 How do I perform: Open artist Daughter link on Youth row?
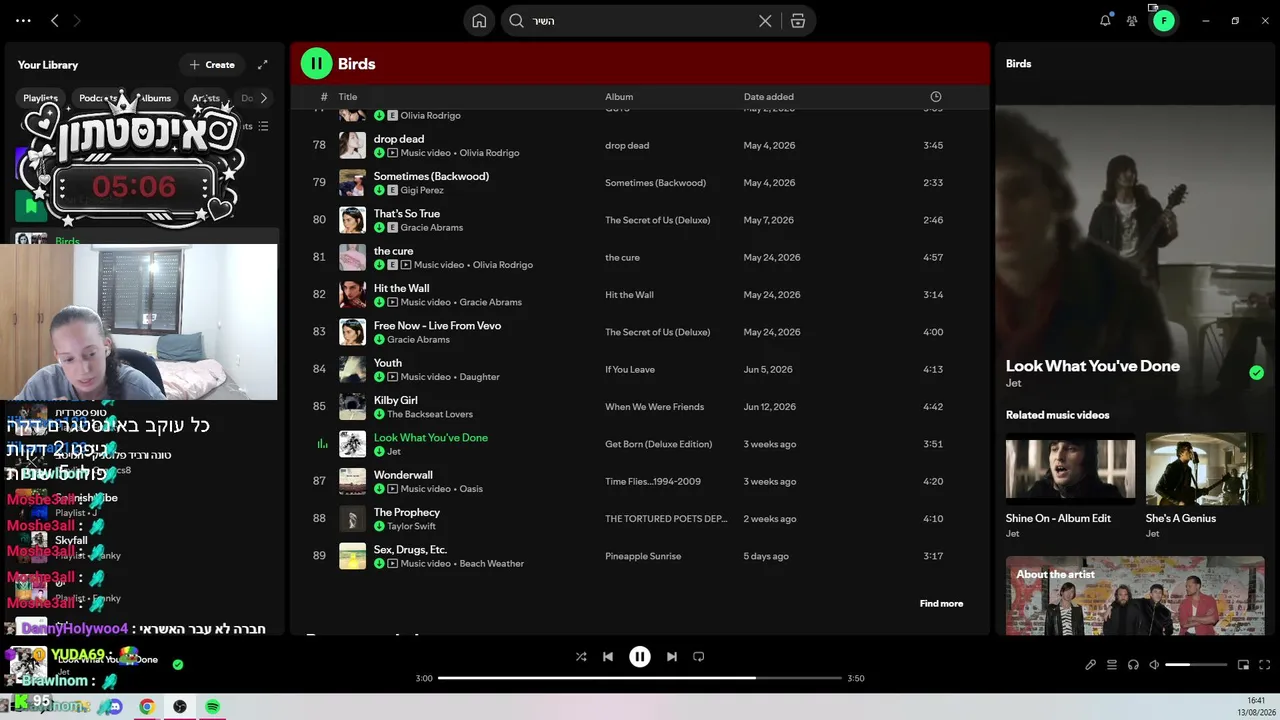click(x=479, y=377)
